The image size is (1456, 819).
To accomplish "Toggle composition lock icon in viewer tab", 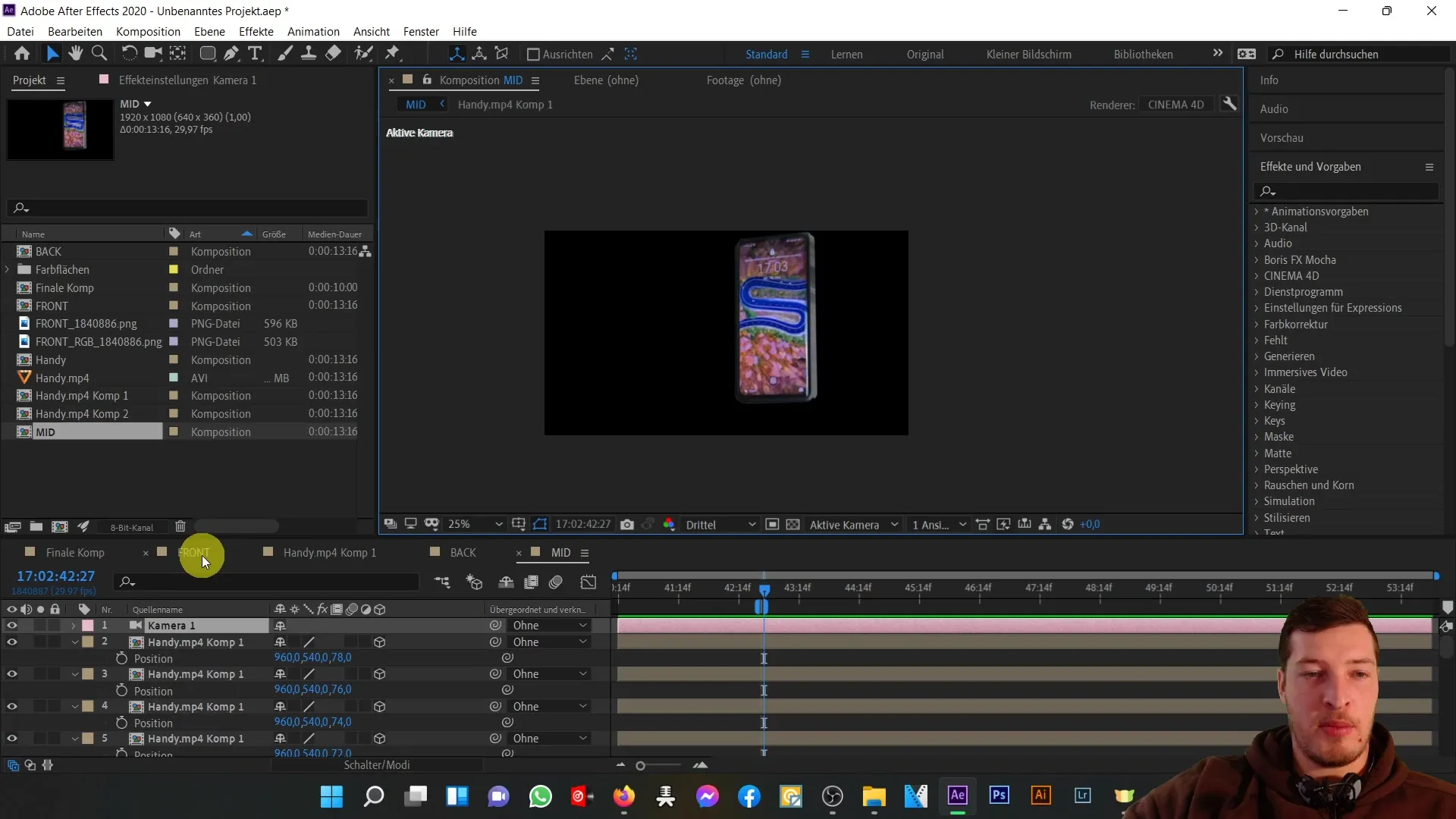I will pyautogui.click(x=427, y=80).
